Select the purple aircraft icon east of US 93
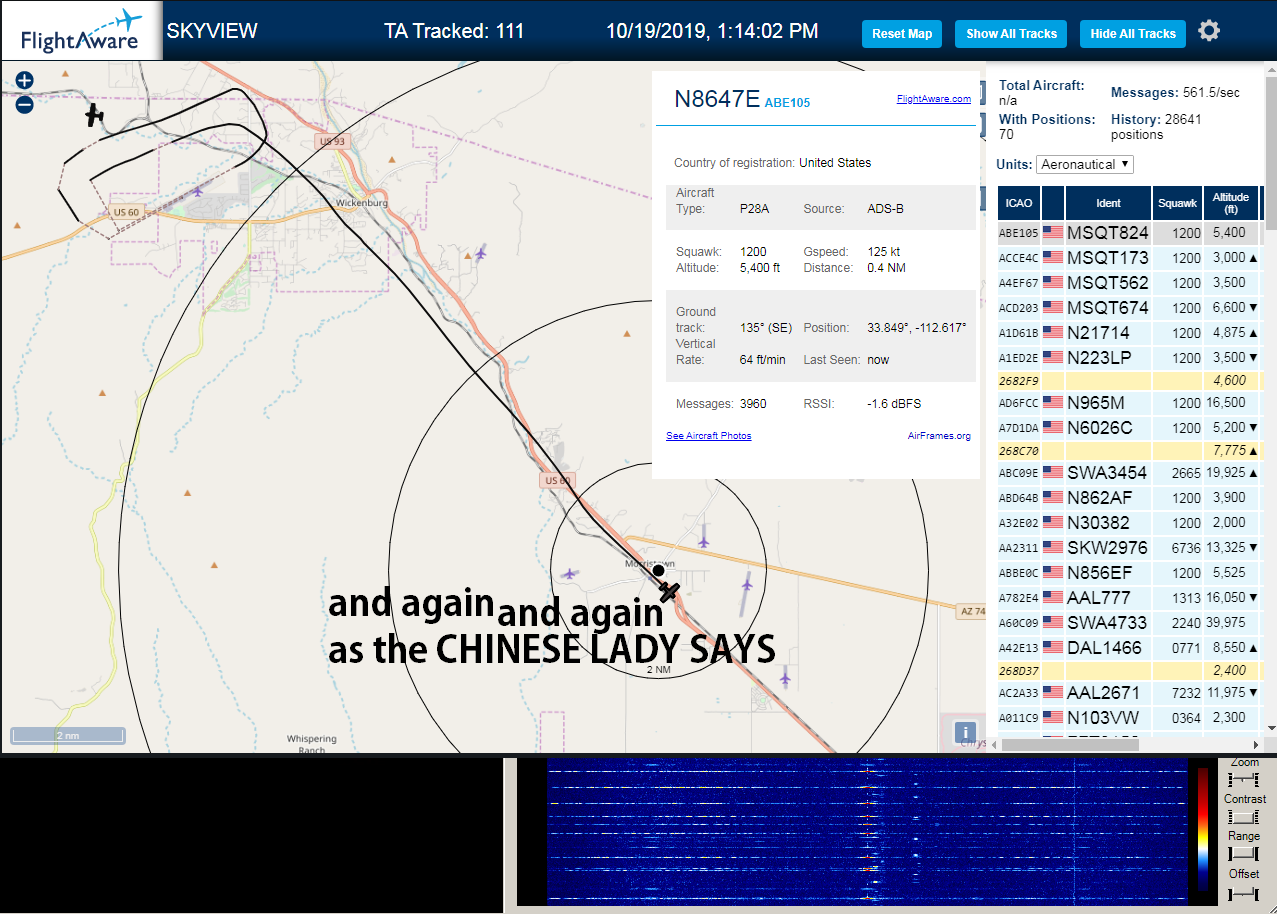Image resolution: width=1277 pixels, height=915 pixels. pos(481,252)
